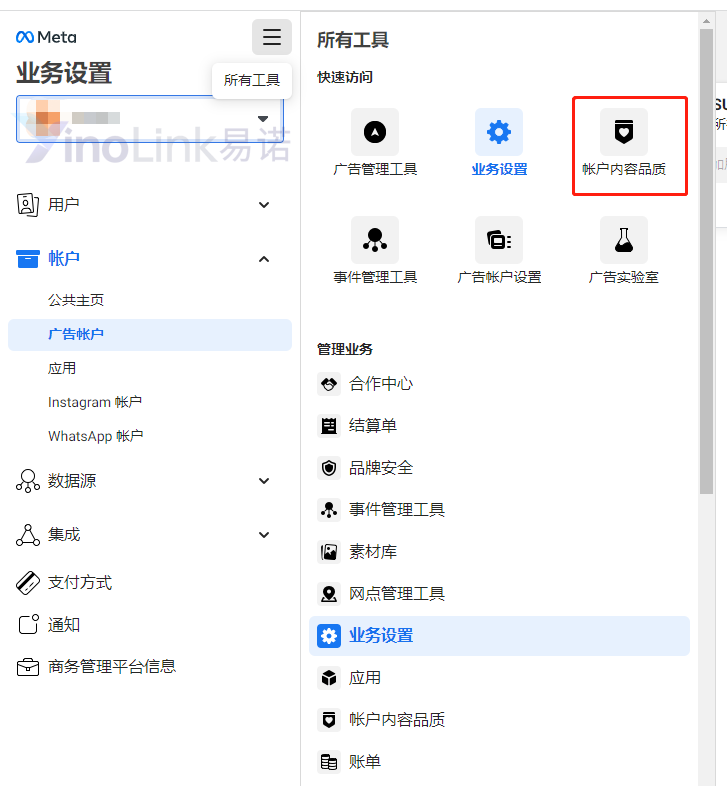The width and height of the screenshot is (727, 786).
Task: Click 广告管理工具 label under quick access
Action: [x=375, y=169]
